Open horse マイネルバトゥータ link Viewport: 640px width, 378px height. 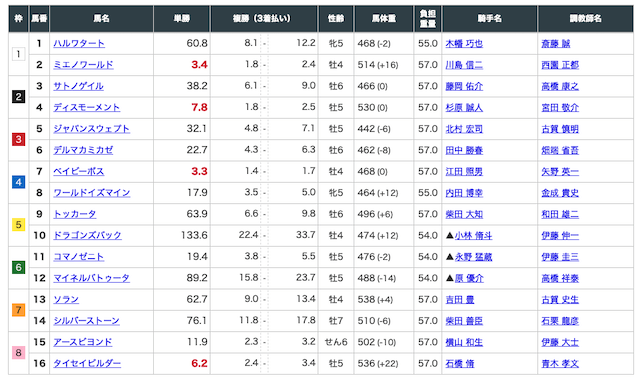pos(91,278)
